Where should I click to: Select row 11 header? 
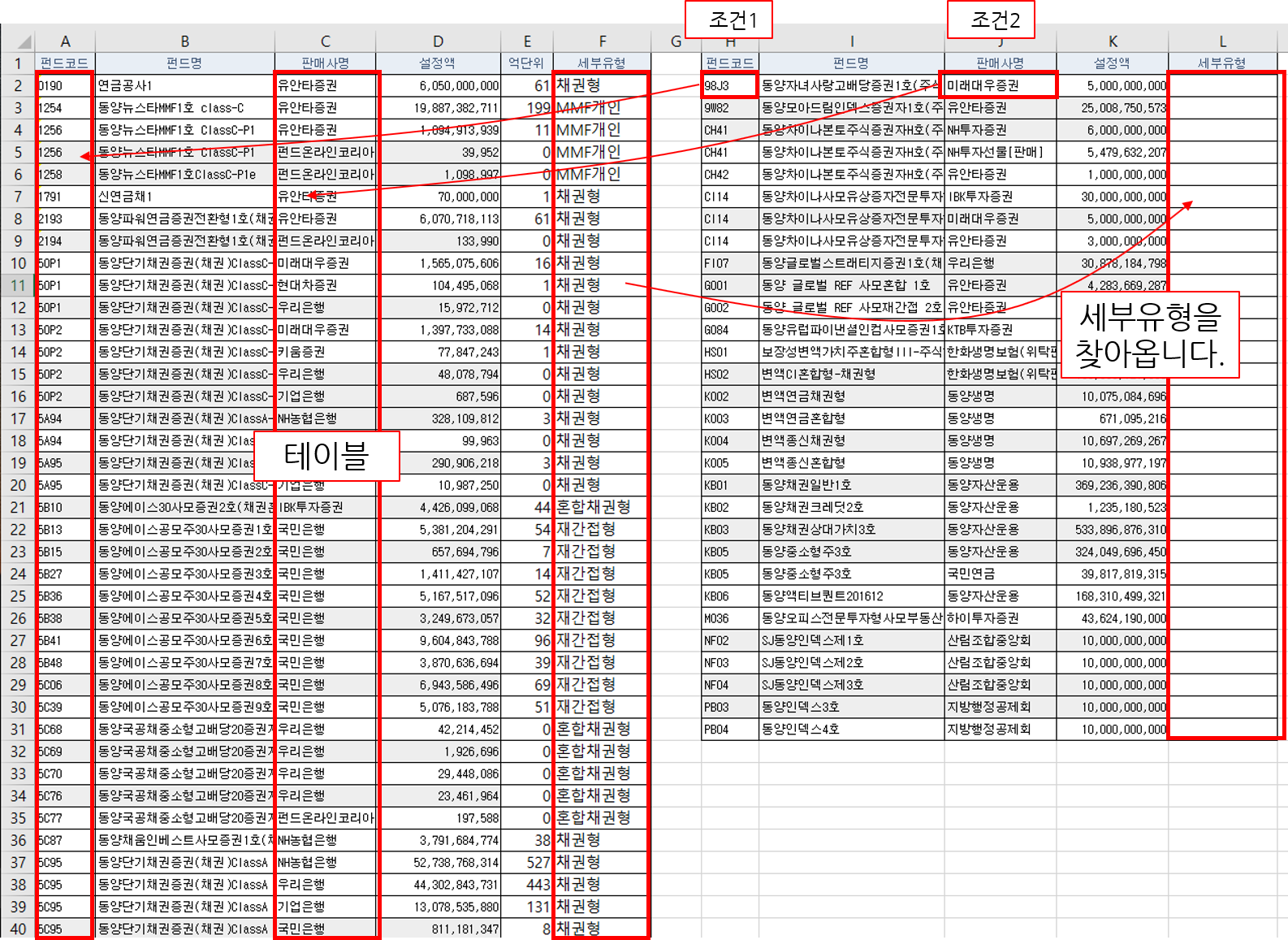click(18, 285)
